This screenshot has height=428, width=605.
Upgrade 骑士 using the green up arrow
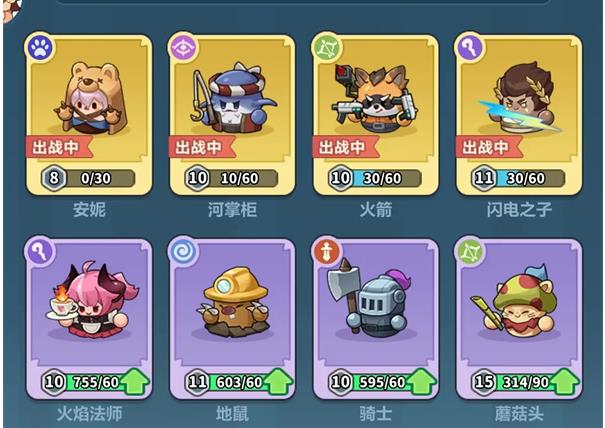[421, 381]
